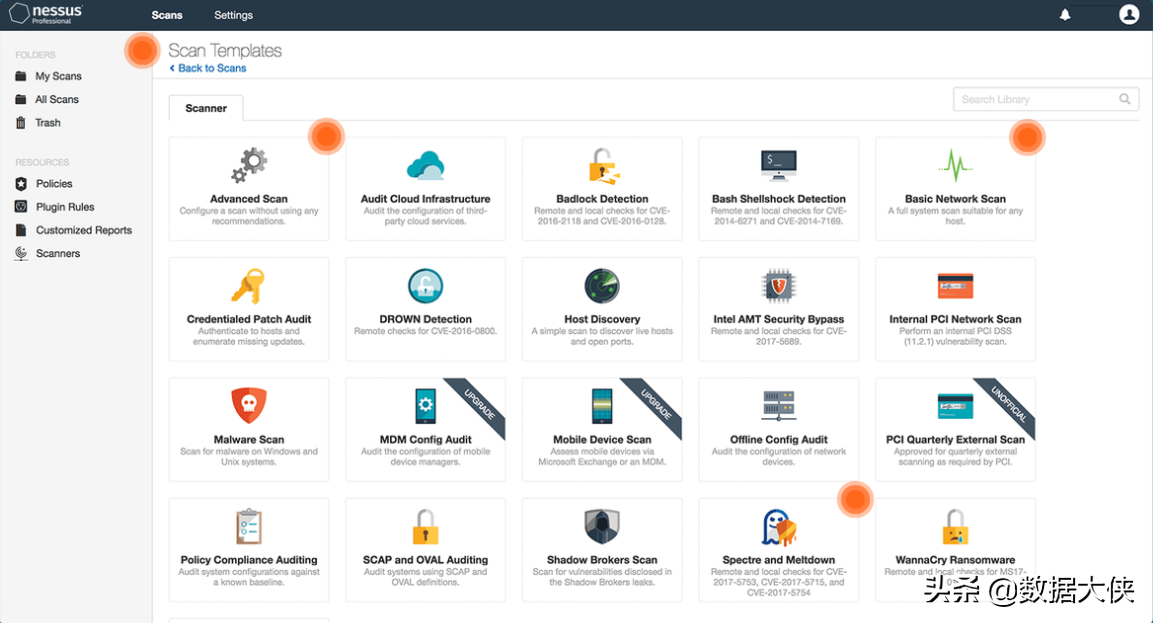Click the Host Discovery template title
The image size is (1153, 623).
pos(602,319)
